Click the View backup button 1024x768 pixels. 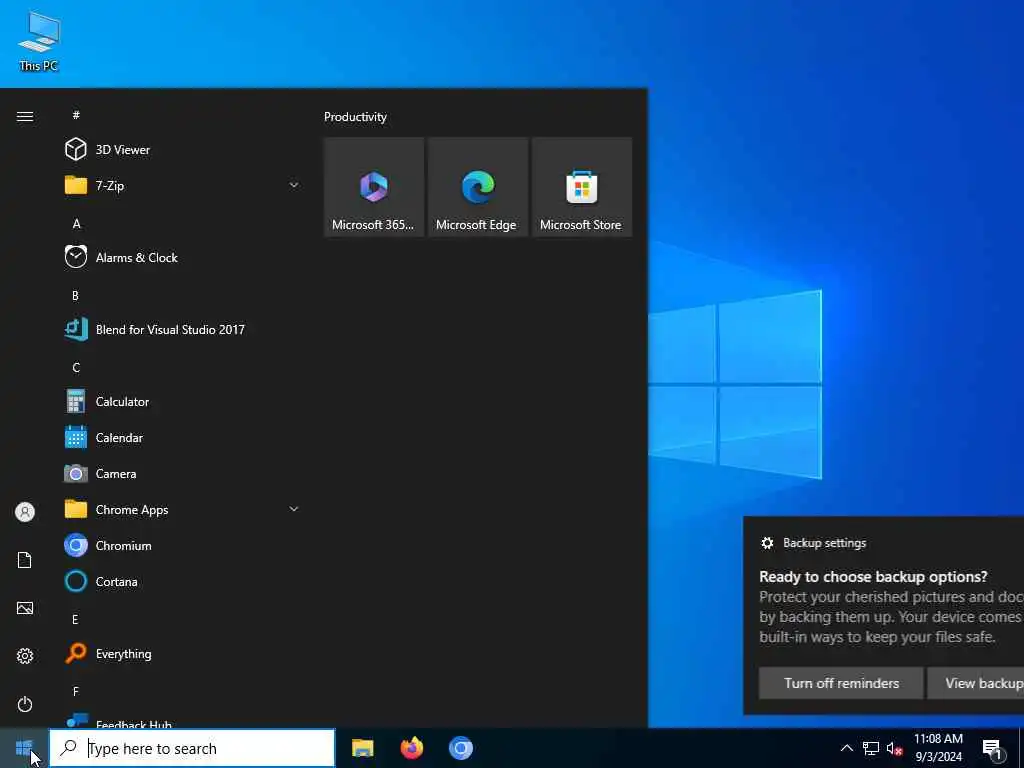(x=976, y=683)
